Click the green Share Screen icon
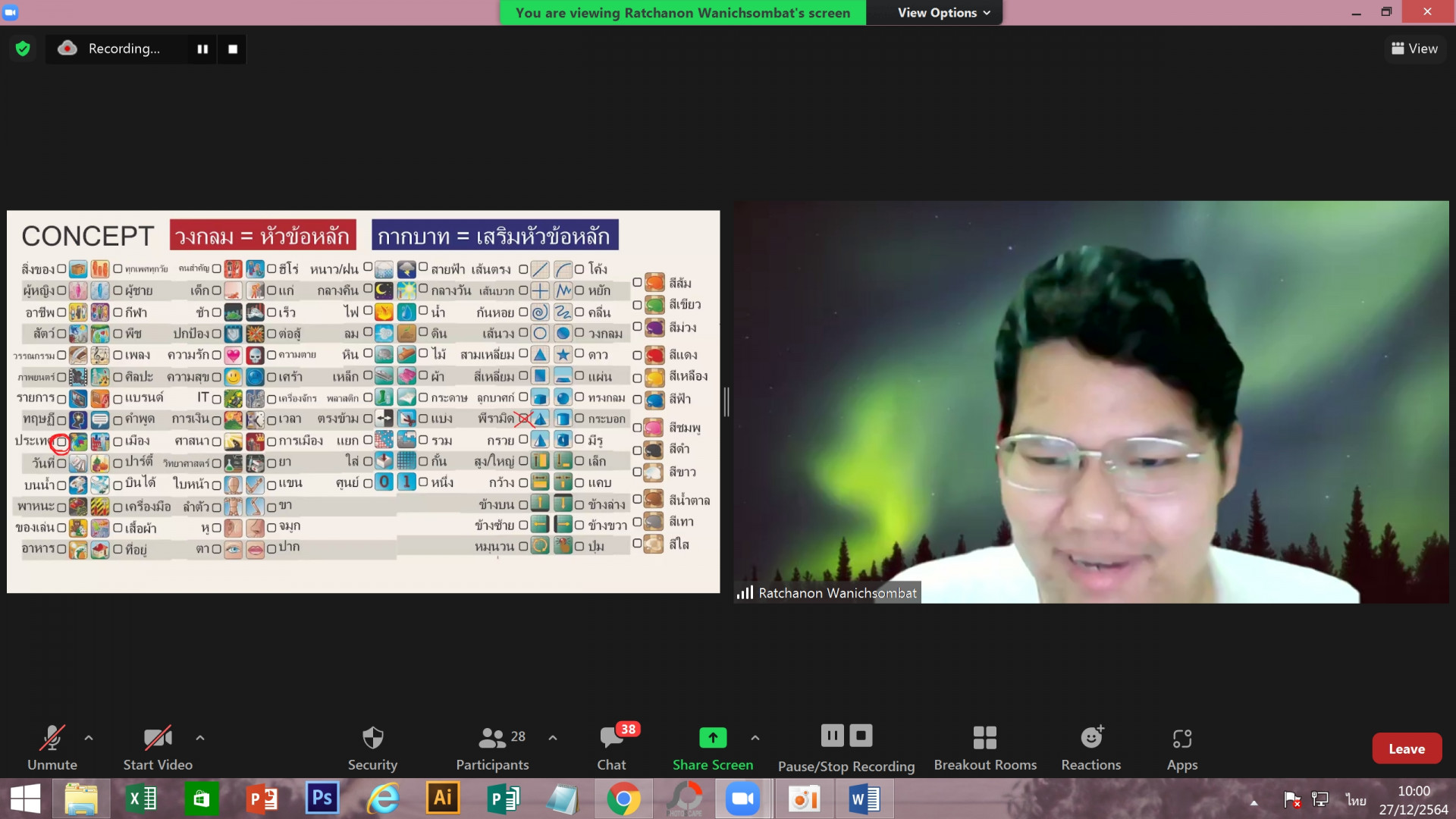Viewport: 1456px width, 819px height. point(712,737)
